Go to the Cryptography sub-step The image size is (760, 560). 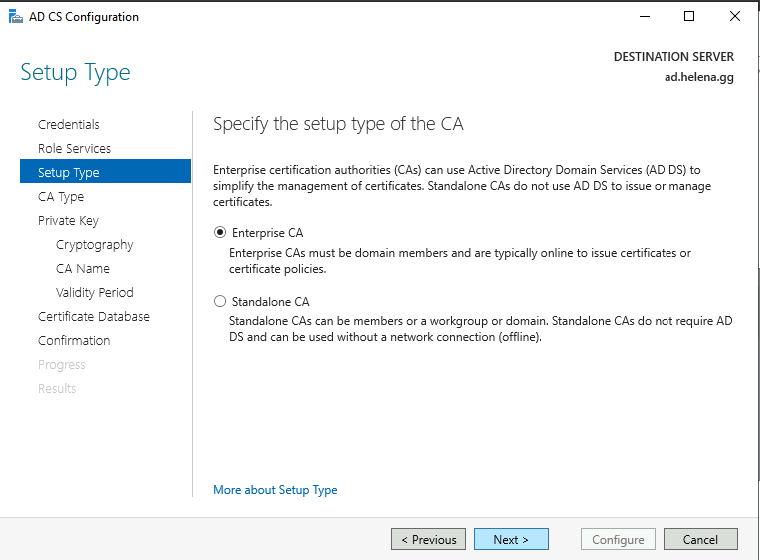tap(94, 245)
